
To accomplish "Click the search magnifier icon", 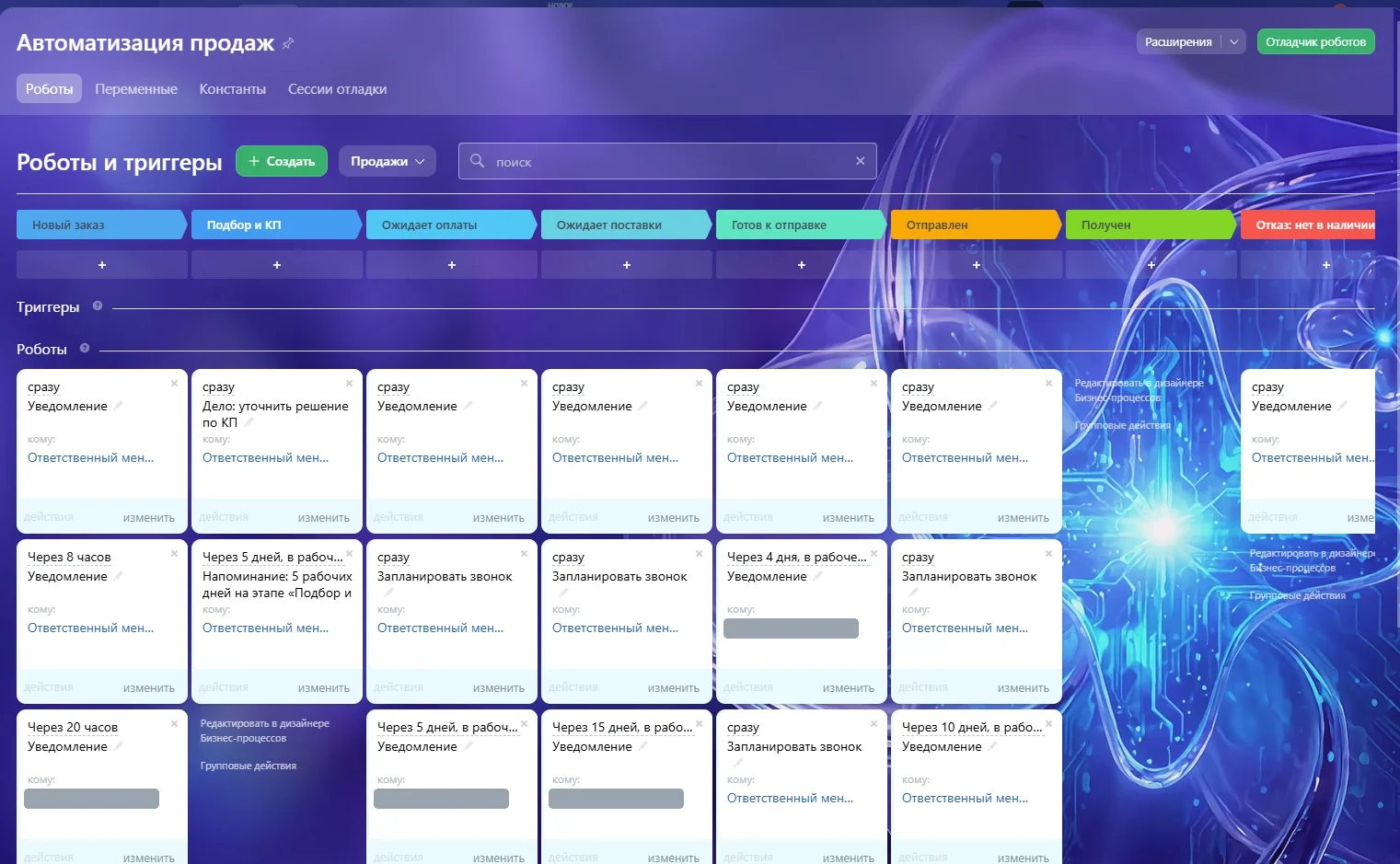I will pyautogui.click(x=477, y=161).
